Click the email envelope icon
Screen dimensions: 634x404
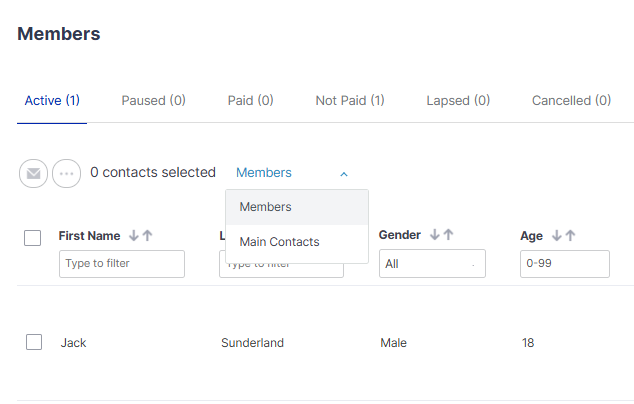pos(33,173)
